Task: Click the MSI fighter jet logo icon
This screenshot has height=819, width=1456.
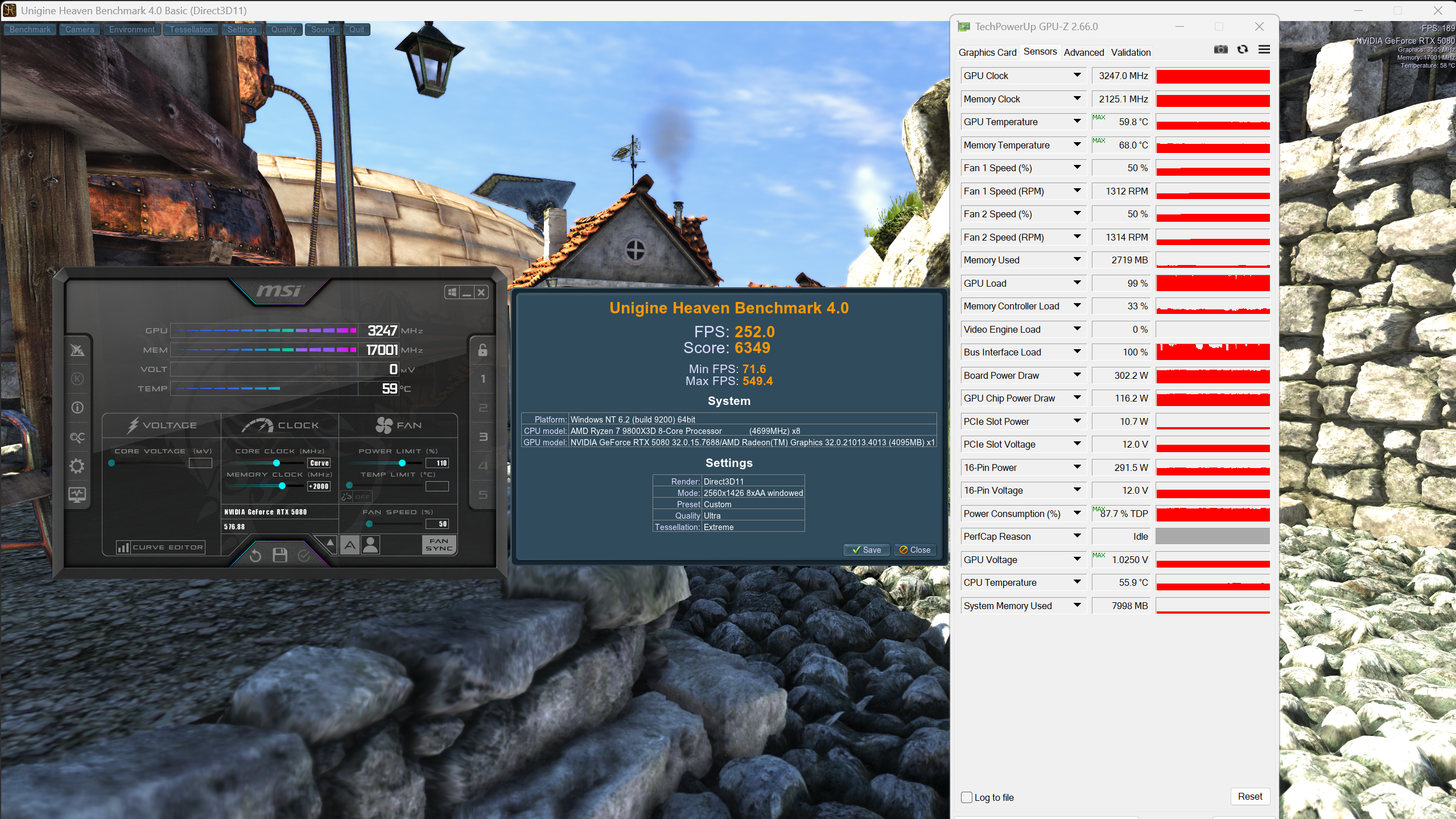Action: pyautogui.click(x=77, y=350)
